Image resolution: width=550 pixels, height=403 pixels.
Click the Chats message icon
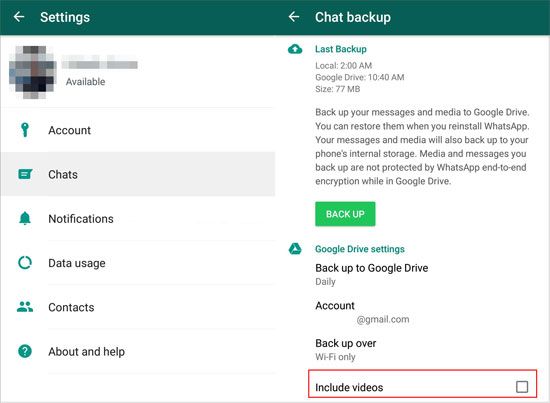[25, 174]
